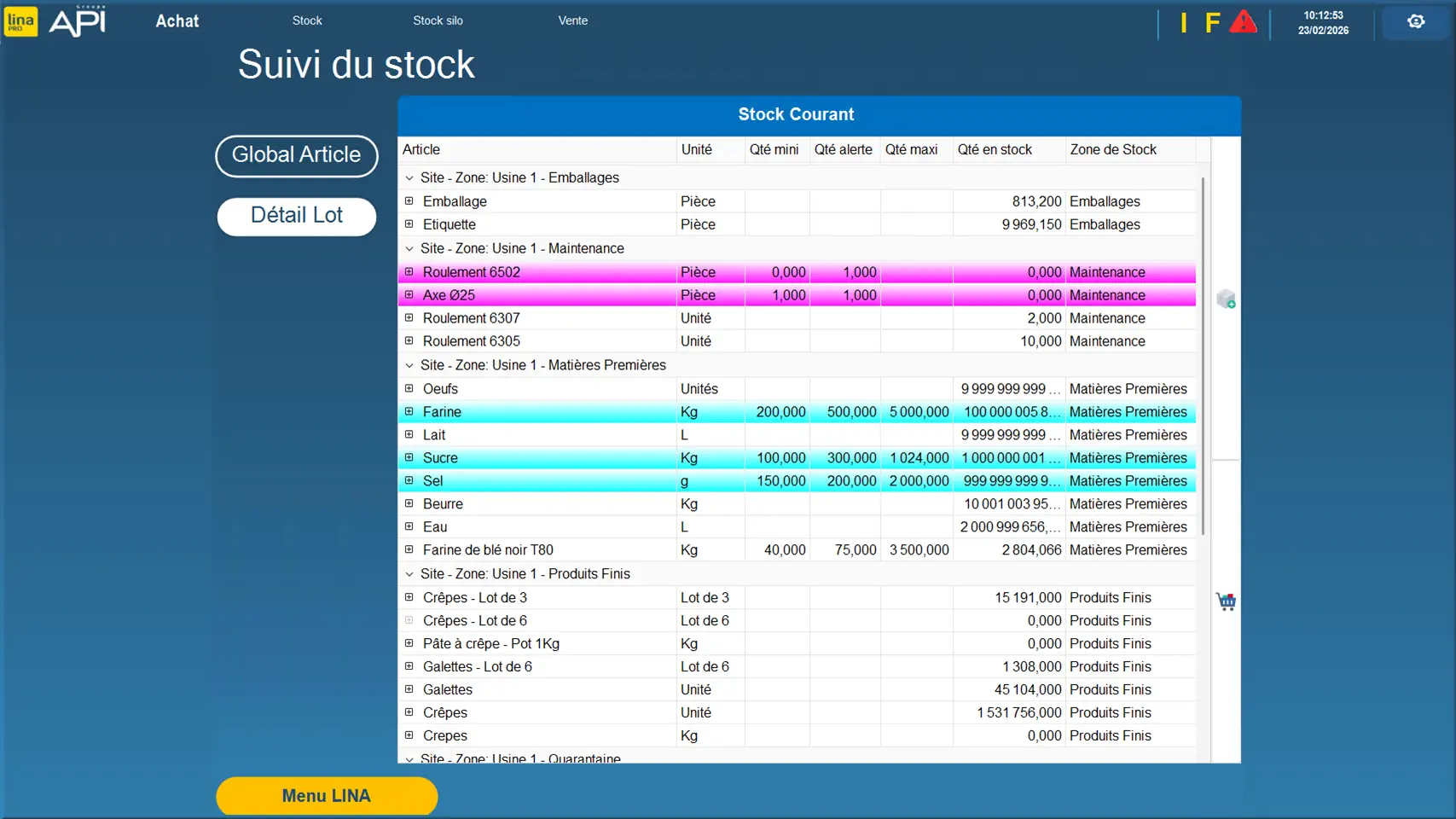Click the red warning triangle alert icon

coord(1243,22)
